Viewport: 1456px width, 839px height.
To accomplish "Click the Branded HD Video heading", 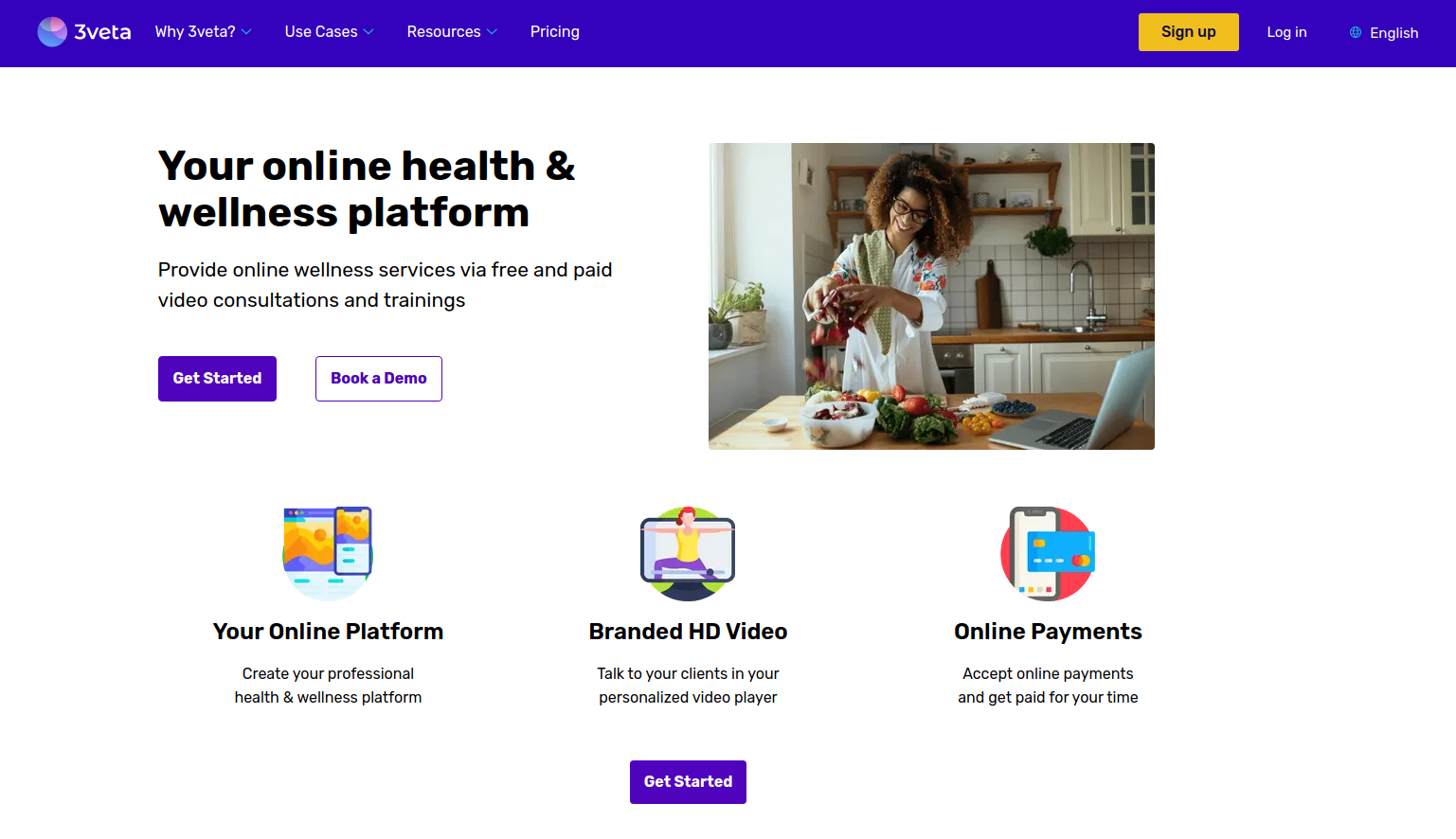I will point(688,632).
